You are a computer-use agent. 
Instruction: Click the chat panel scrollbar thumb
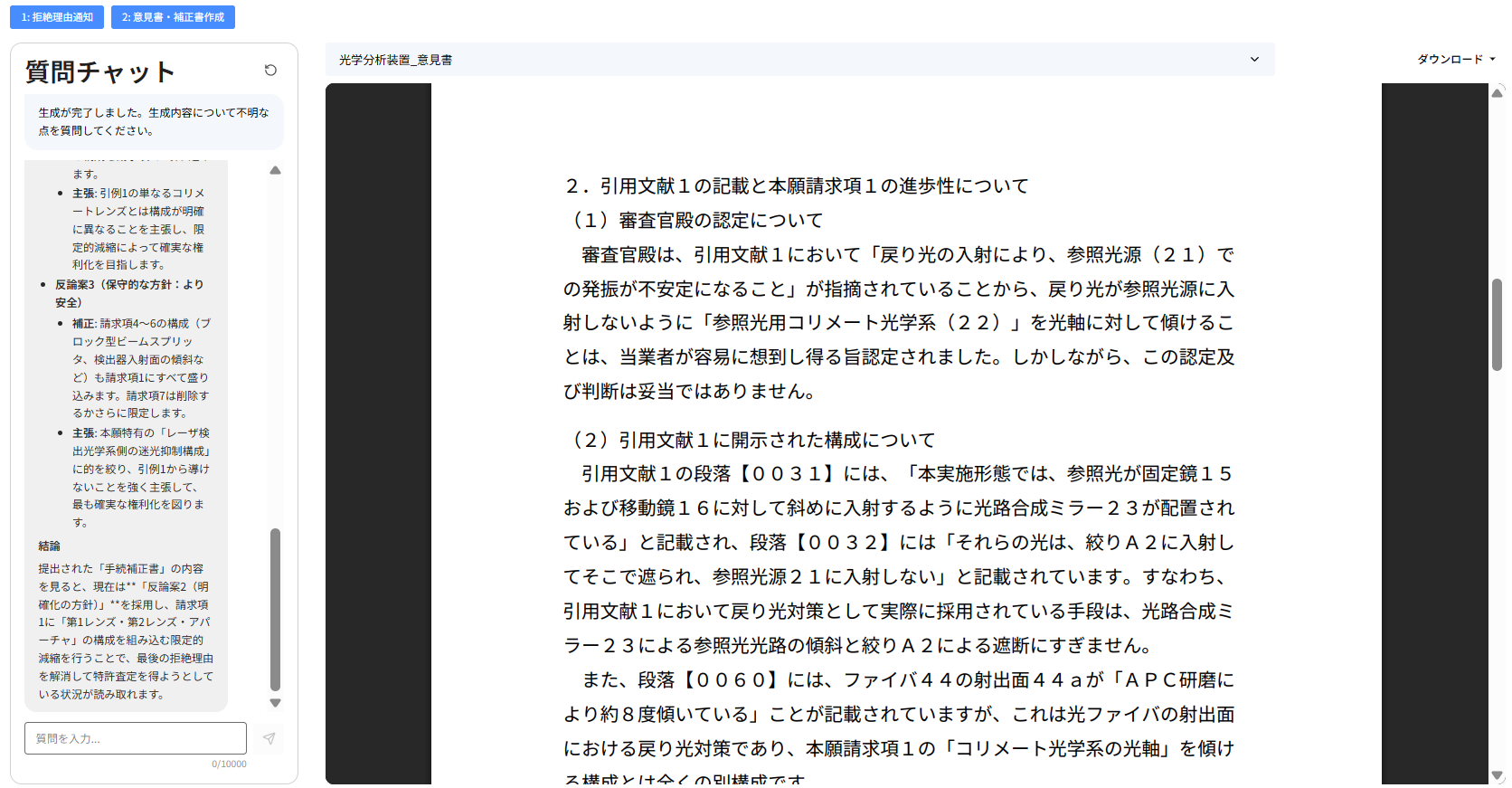pyautogui.click(x=275, y=609)
